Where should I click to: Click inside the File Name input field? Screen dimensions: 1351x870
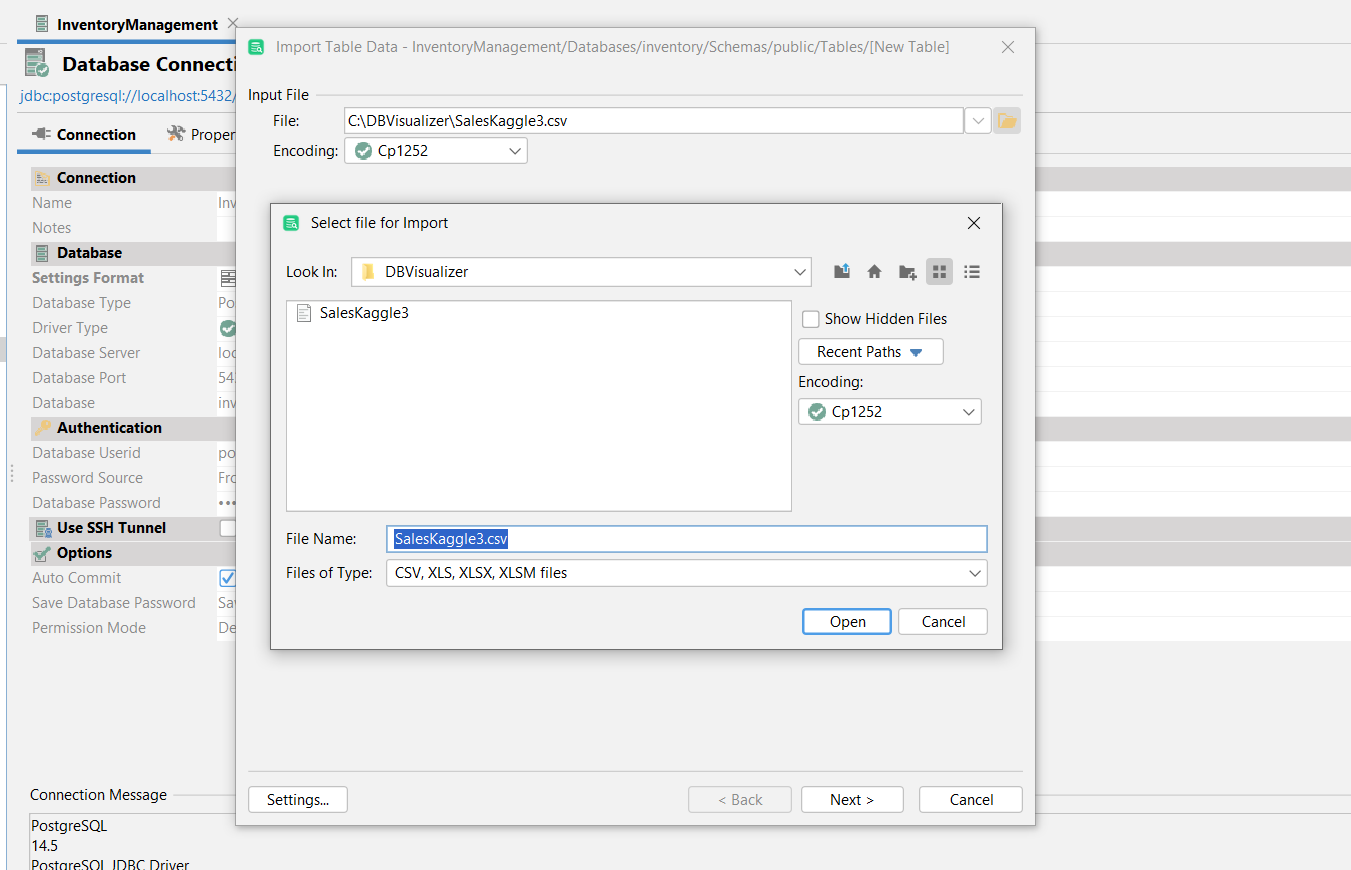[x=686, y=538]
